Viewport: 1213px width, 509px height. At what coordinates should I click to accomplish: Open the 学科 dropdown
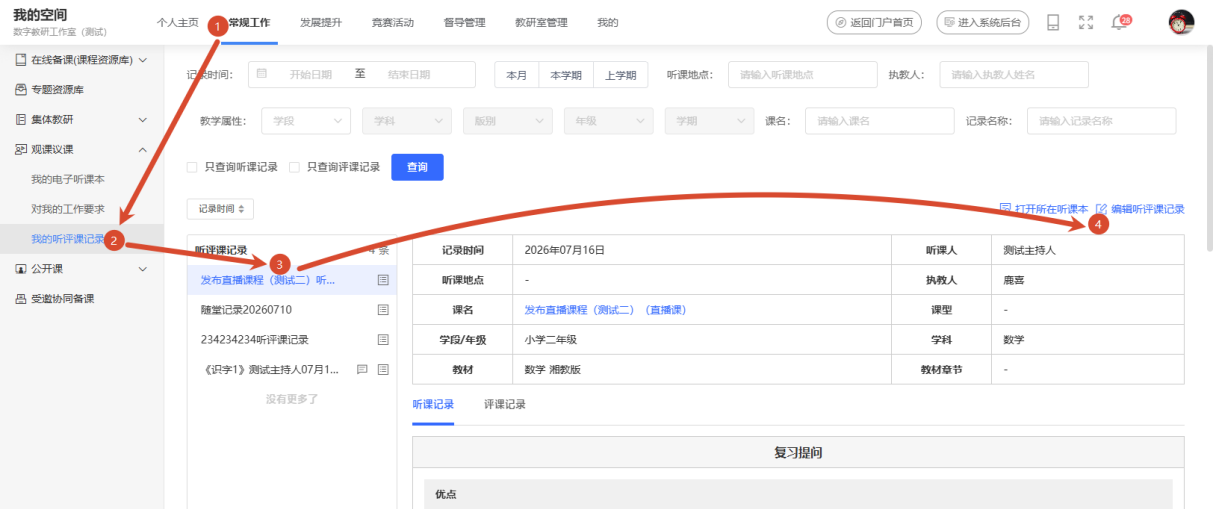[407, 120]
